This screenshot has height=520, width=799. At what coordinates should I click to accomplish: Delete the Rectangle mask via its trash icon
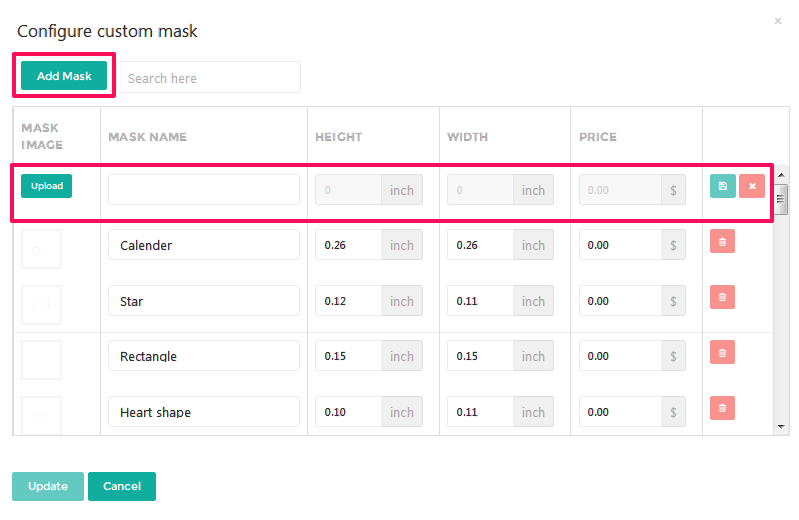(723, 352)
